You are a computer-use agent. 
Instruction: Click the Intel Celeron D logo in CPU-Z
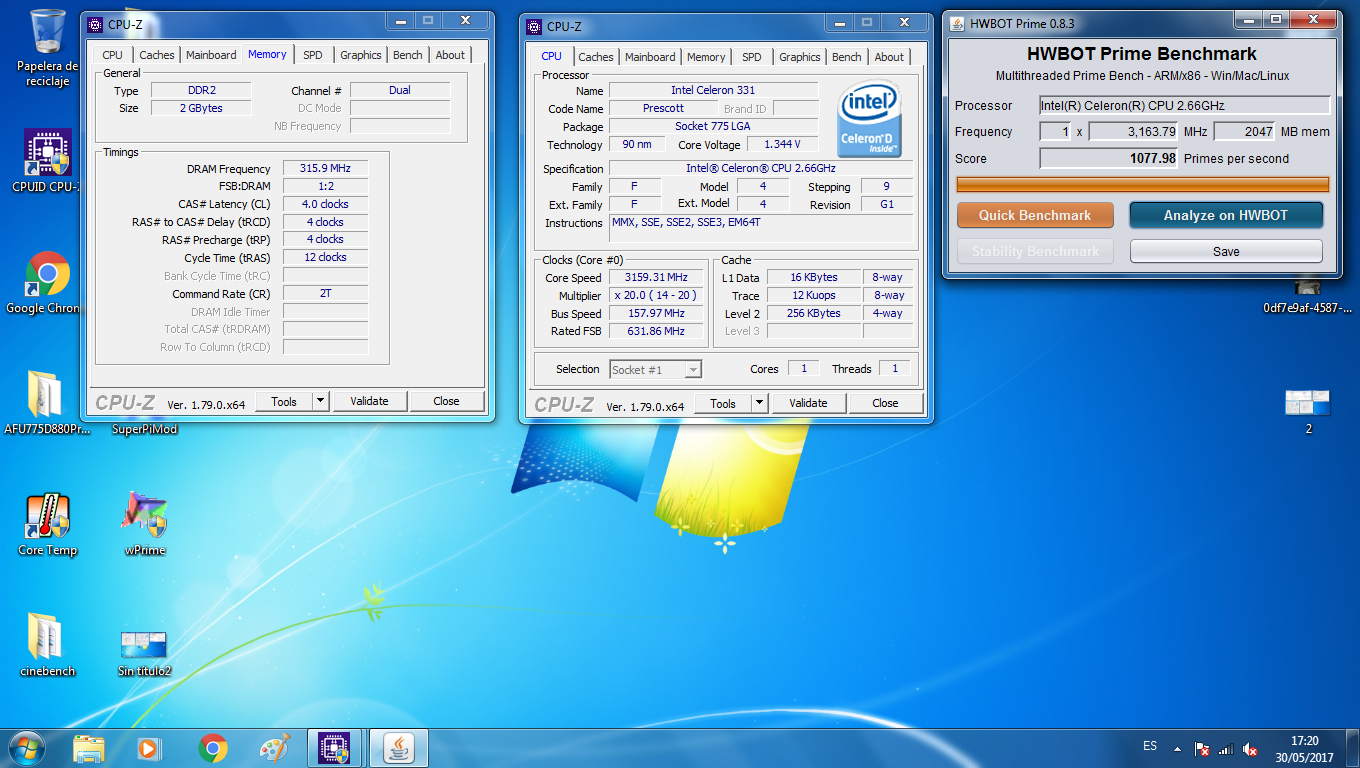click(x=869, y=118)
